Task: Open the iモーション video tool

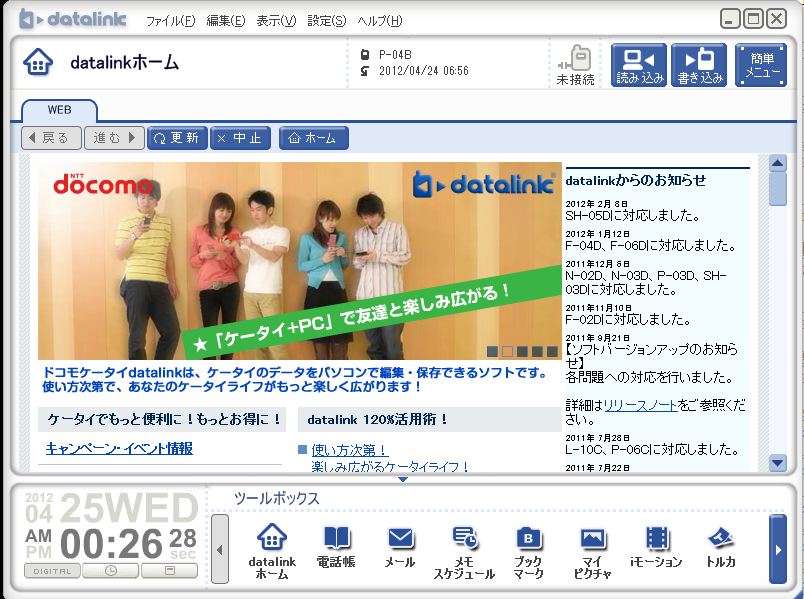Action: tap(656, 546)
